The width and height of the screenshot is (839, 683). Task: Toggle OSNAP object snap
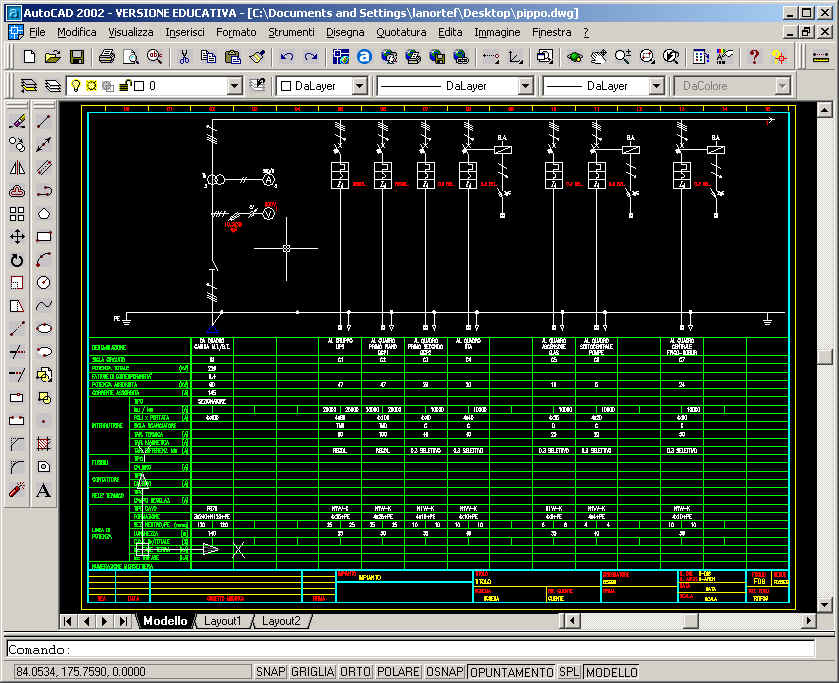[x=445, y=672]
